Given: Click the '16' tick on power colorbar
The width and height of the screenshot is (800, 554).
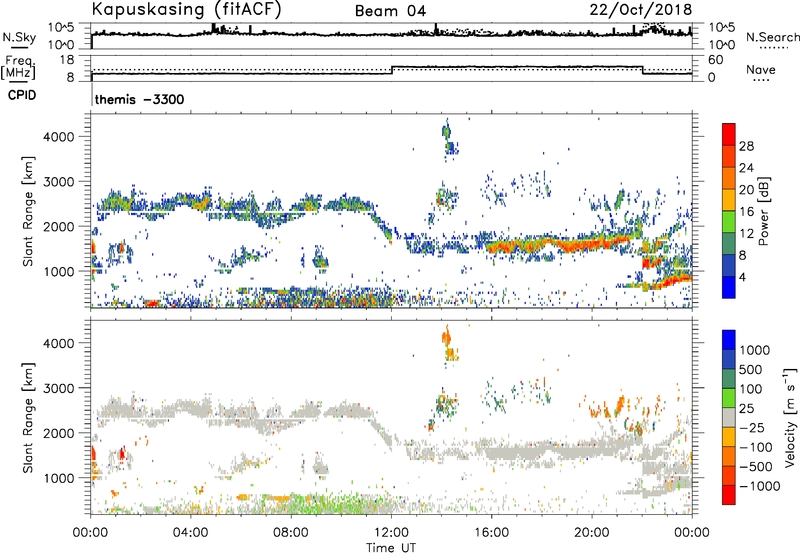Looking at the screenshot, I should coord(746,212).
